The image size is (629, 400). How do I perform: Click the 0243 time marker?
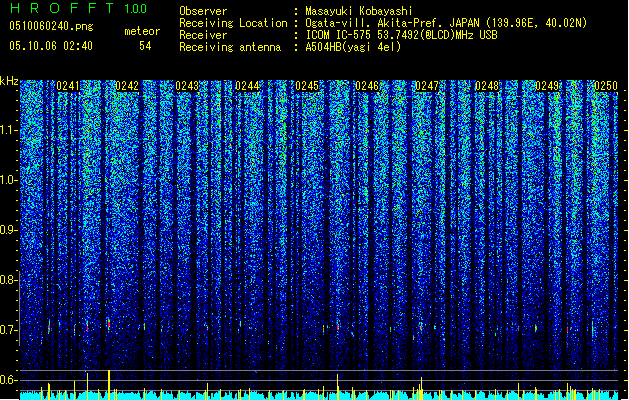(187, 86)
